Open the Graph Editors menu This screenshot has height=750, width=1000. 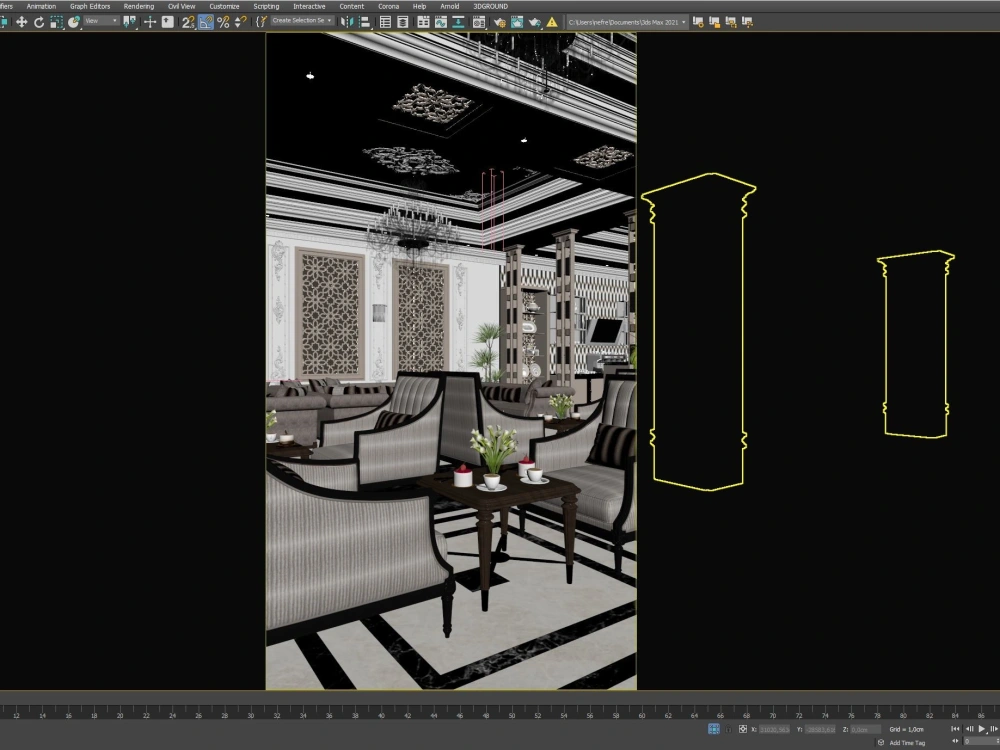pos(90,6)
